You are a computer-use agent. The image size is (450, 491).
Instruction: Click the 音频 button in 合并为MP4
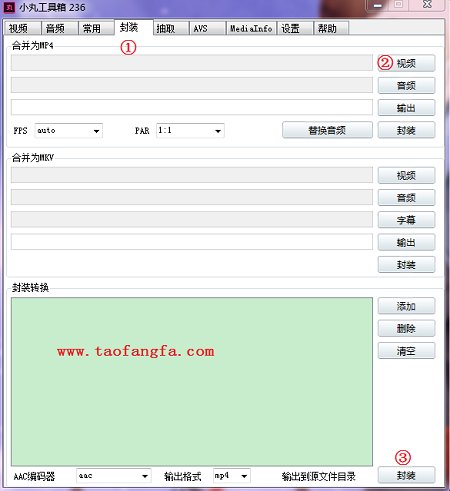pyautogui.click(x=406, y=86)
